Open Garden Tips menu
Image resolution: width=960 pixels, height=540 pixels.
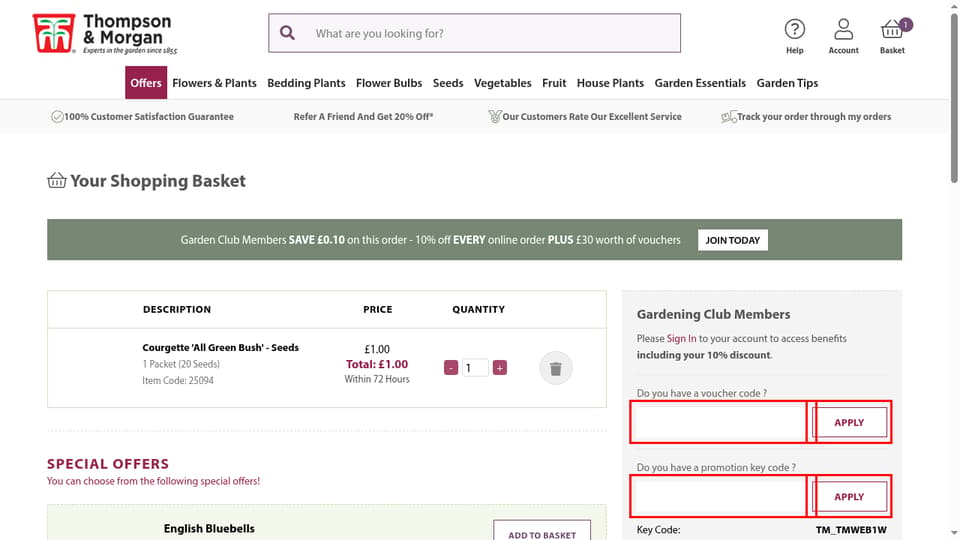coord(787,83)
